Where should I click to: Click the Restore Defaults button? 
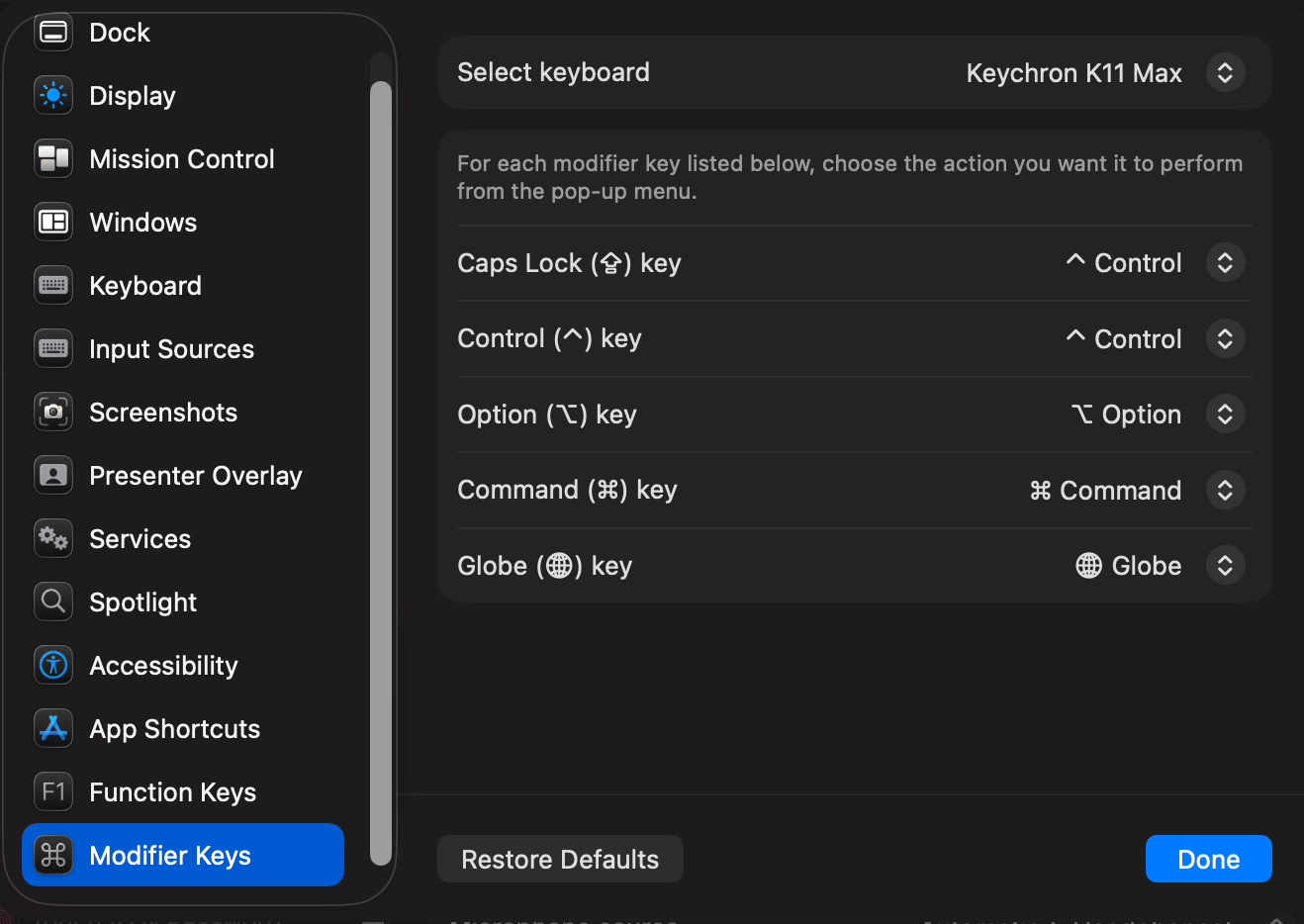pos(560,859)
